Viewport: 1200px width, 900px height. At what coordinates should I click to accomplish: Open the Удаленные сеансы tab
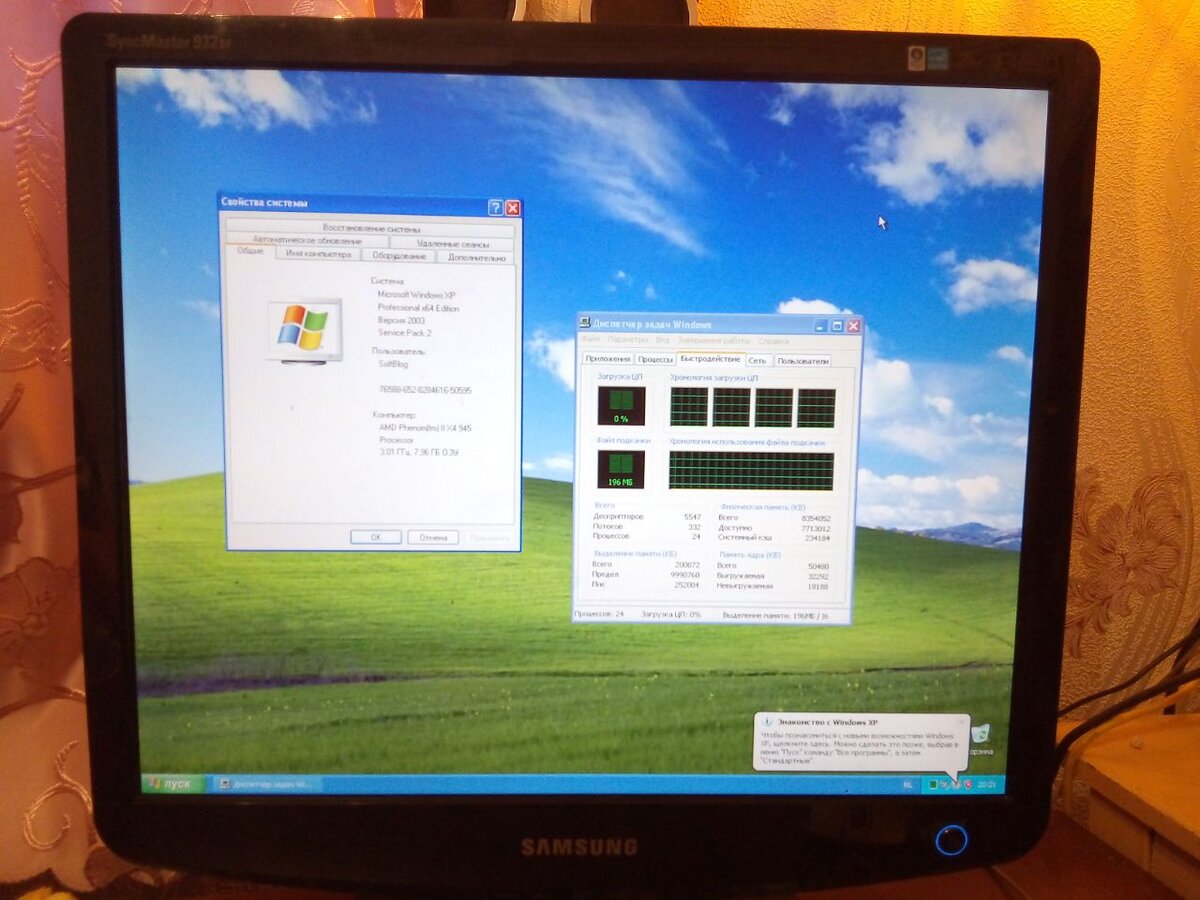coord(452,243)
